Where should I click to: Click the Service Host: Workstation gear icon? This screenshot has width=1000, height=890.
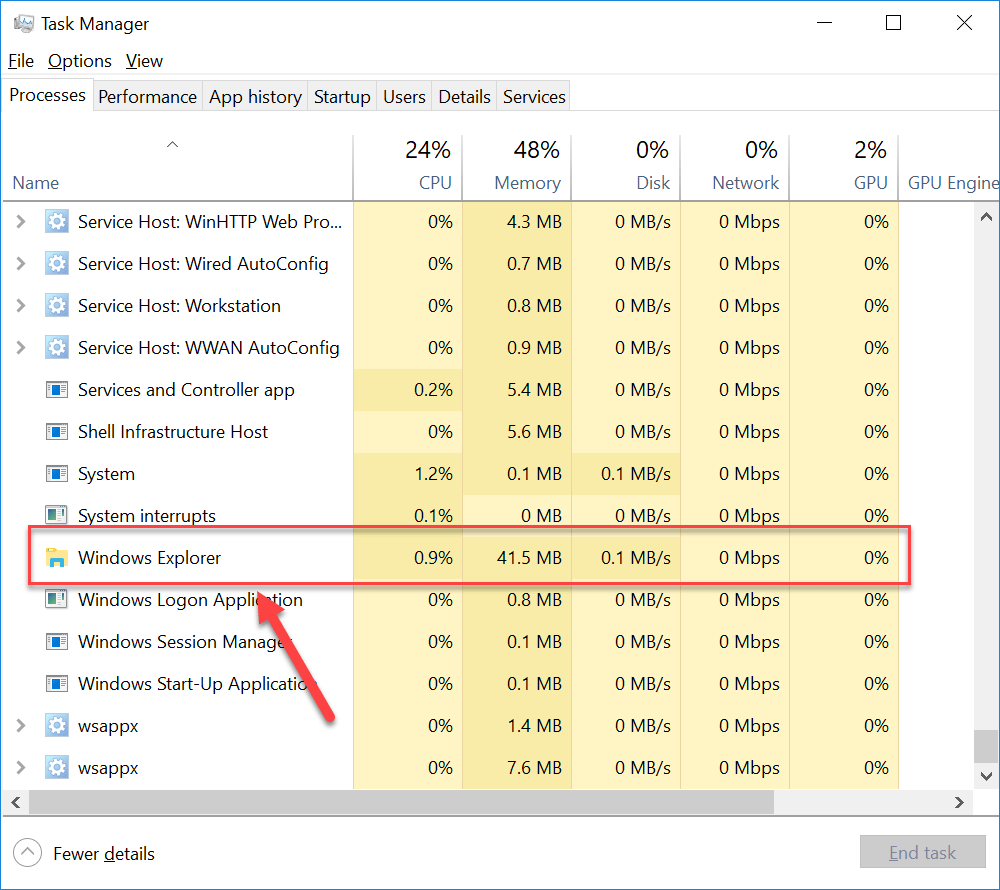click(57, 306)
